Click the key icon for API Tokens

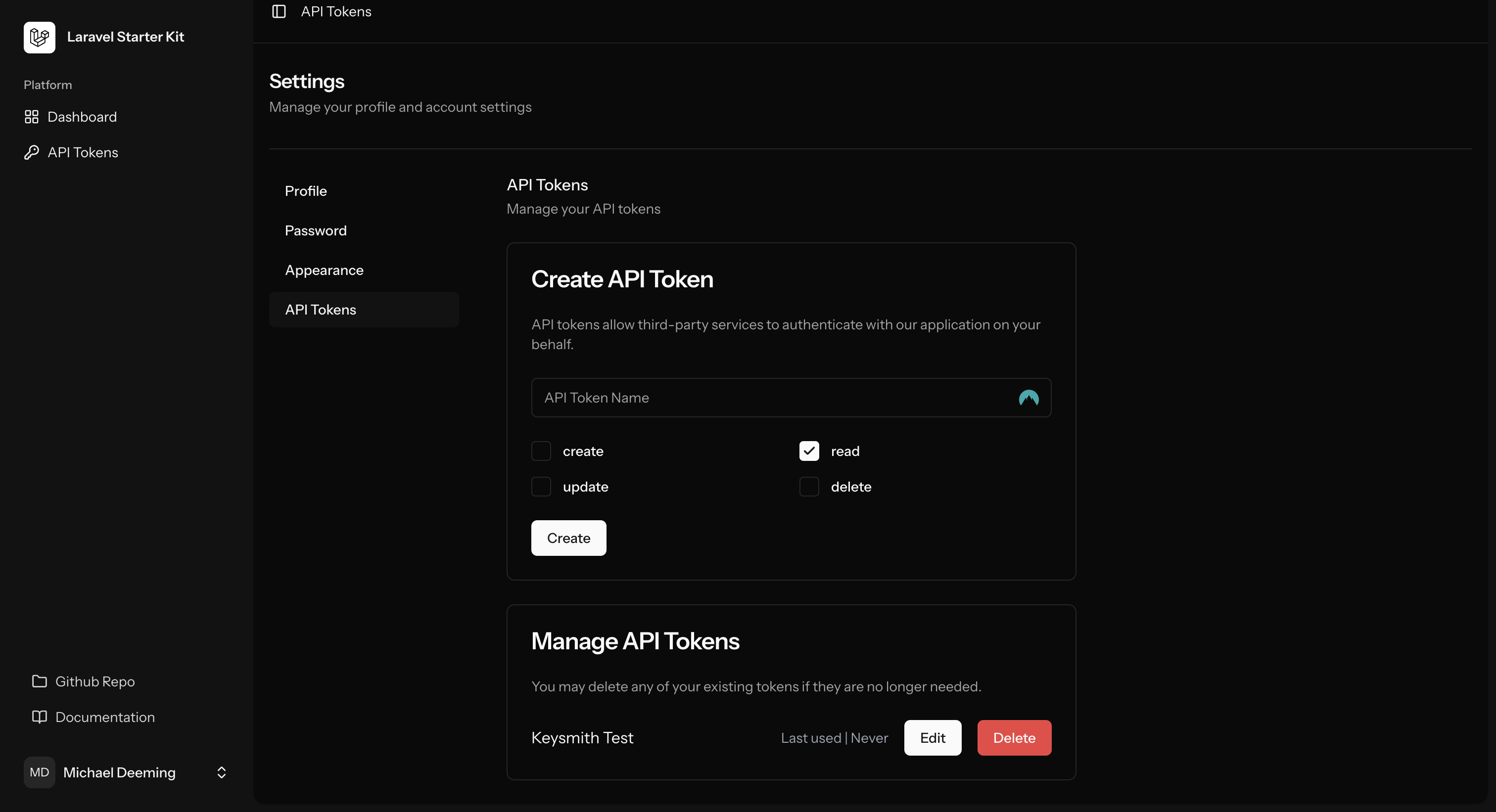[x=31, y=153]
